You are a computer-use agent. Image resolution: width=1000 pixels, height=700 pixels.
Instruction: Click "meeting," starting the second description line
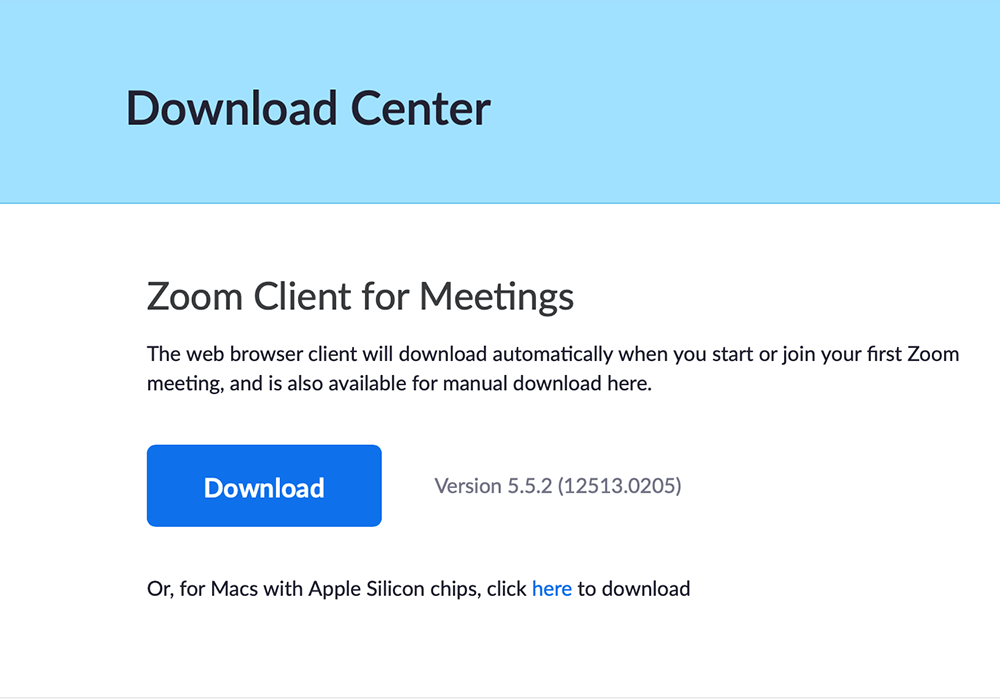[182, 383]
